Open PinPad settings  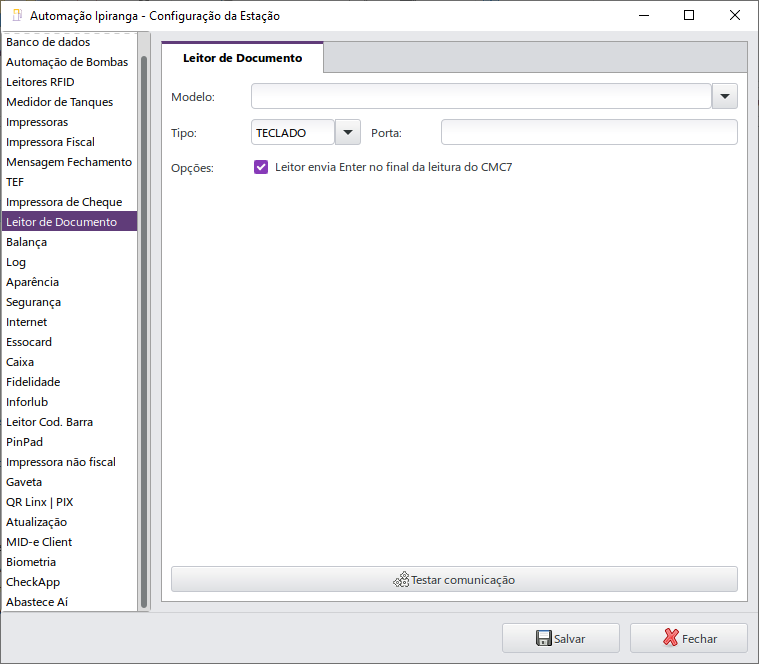[70, 442]
